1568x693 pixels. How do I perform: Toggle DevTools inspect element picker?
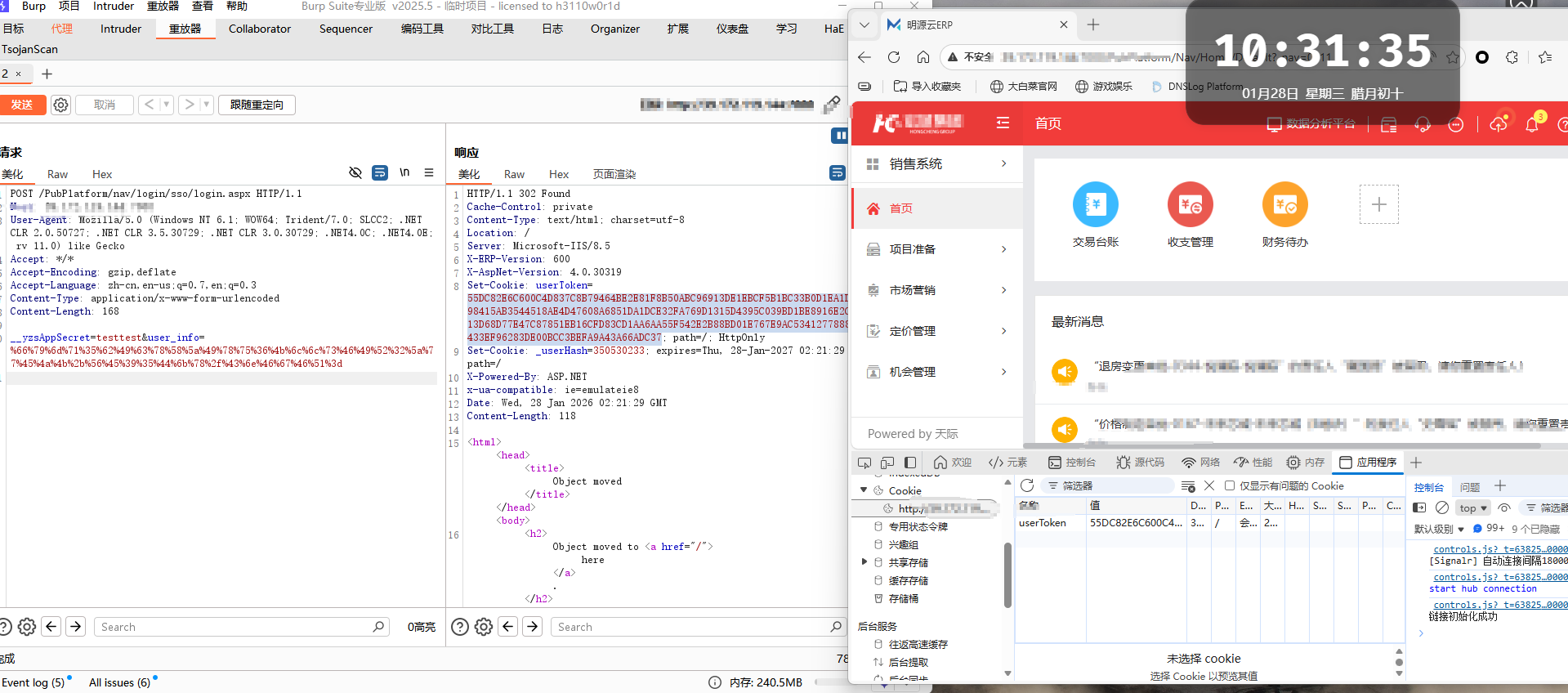point(864,463)
